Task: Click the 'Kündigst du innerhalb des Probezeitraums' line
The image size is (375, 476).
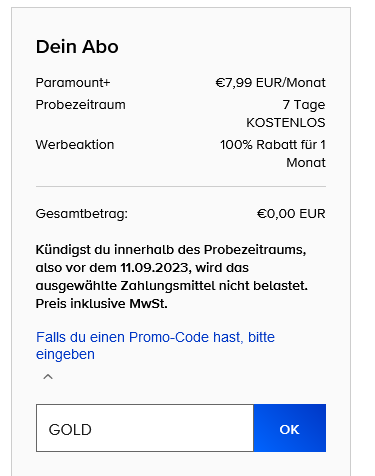Action: (x=171, y=250)
